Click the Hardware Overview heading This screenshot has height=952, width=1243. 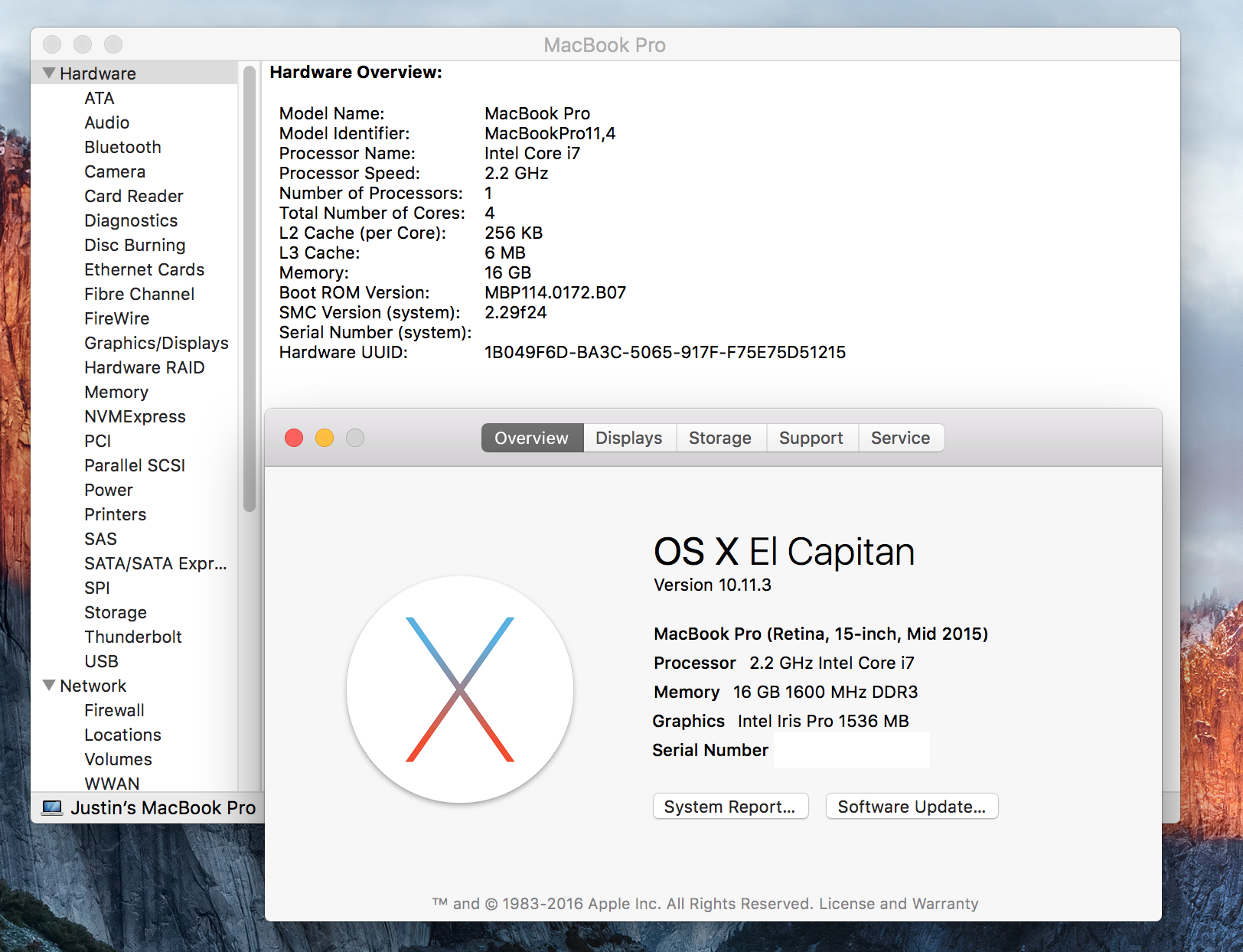pos(356,72)
